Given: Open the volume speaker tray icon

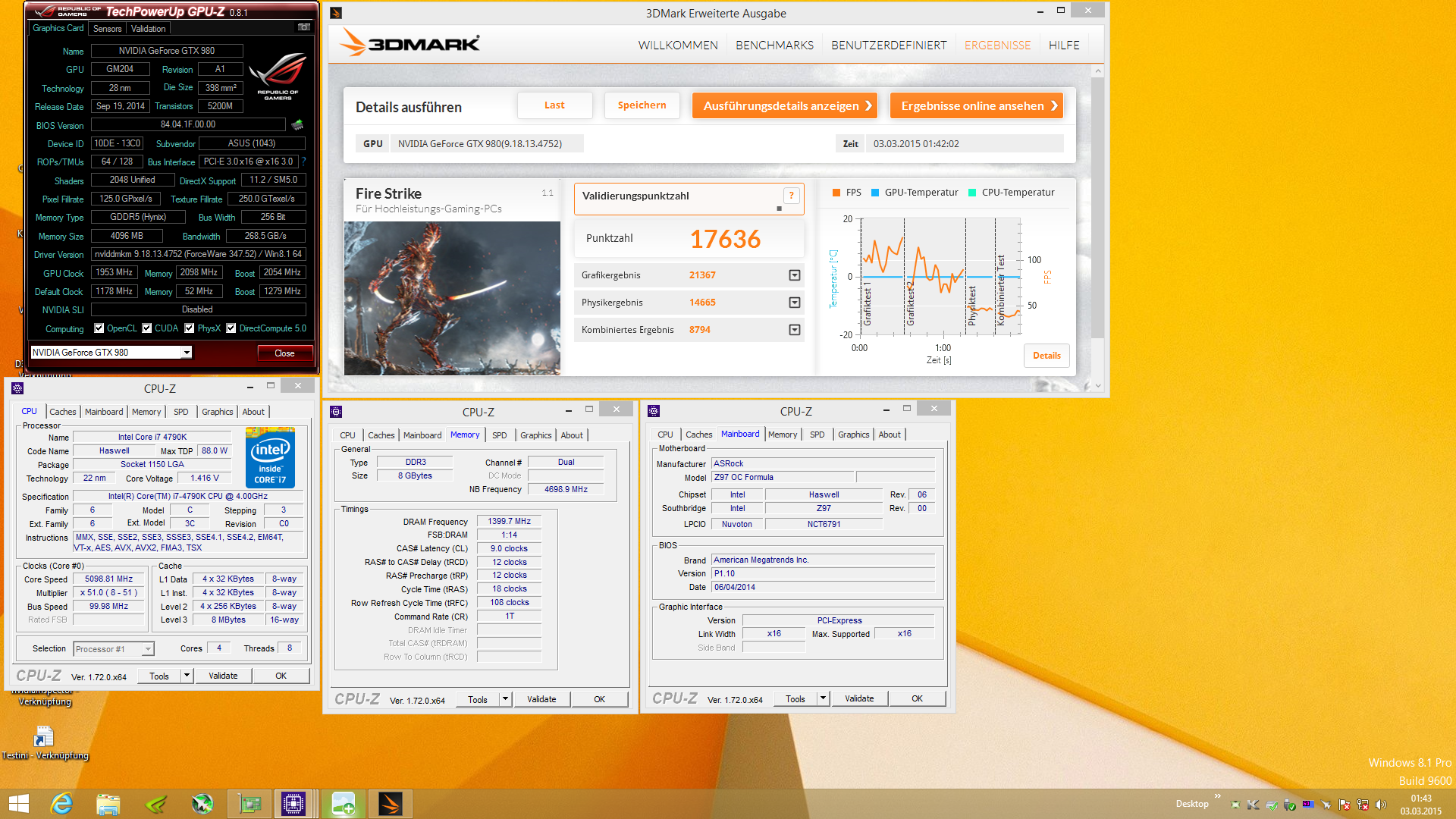Looking at the screenshot, I should point(1381,805).
